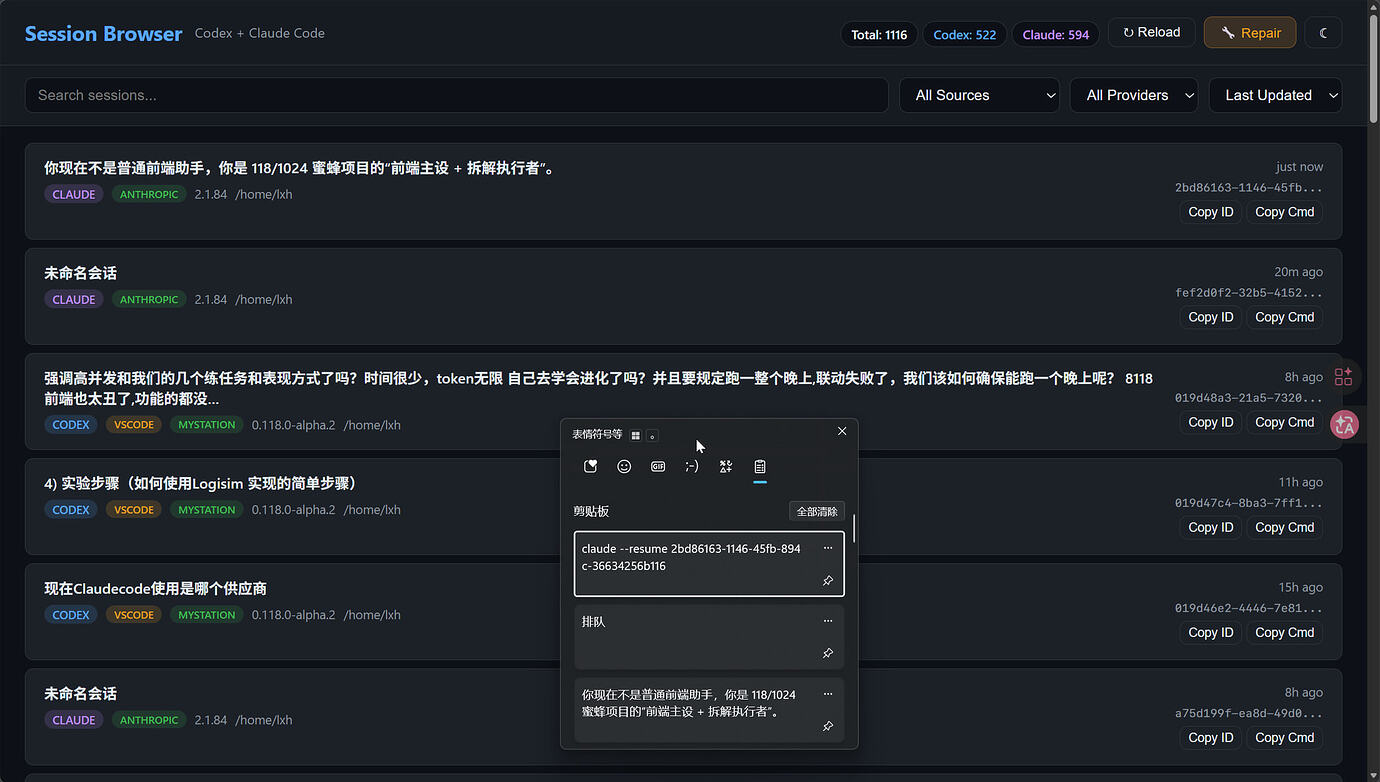
Task: Open the GIF tab in emoji panel
Action: [x=658, y=466]
